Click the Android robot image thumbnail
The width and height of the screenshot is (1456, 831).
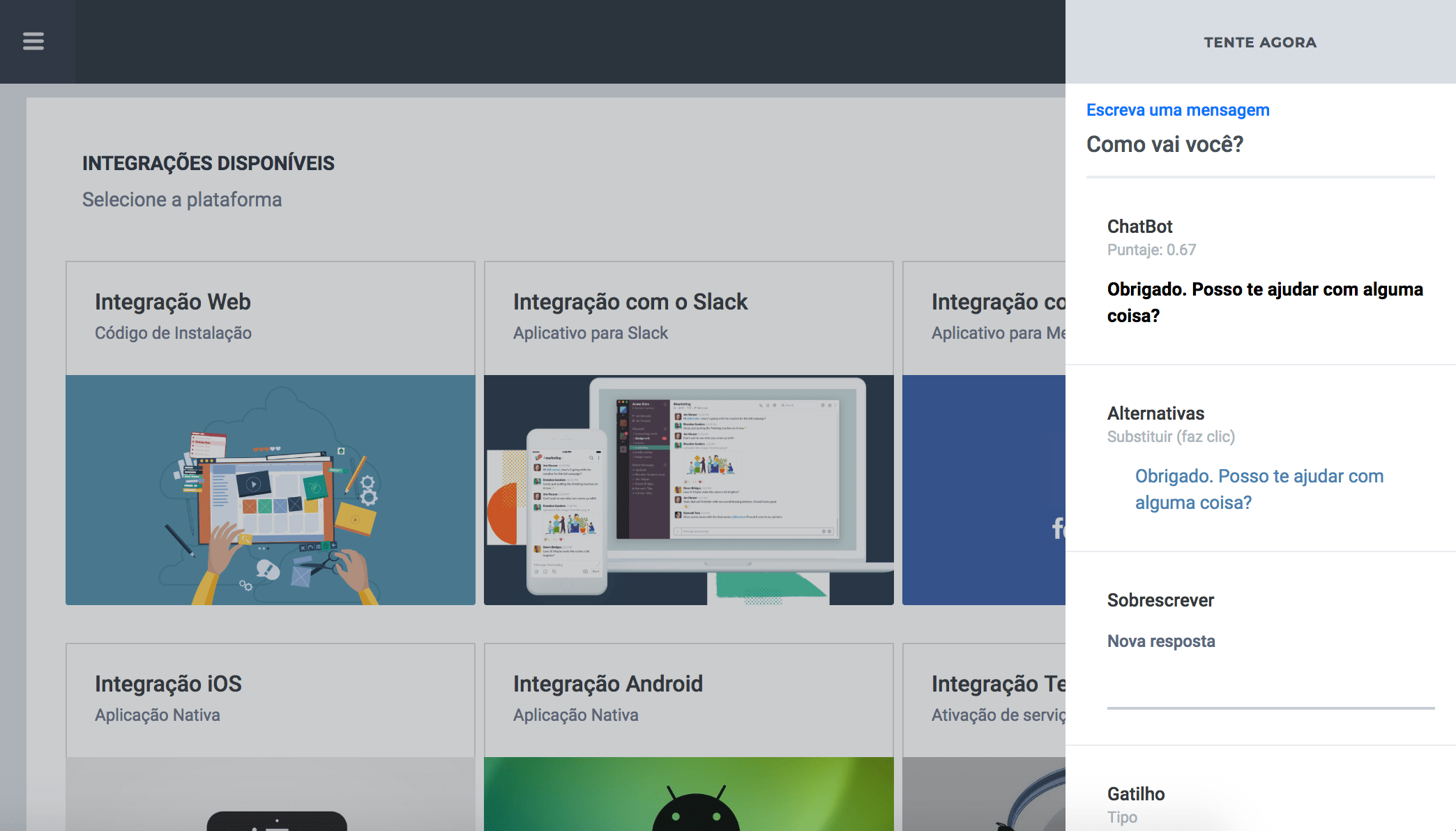[689, 794]
